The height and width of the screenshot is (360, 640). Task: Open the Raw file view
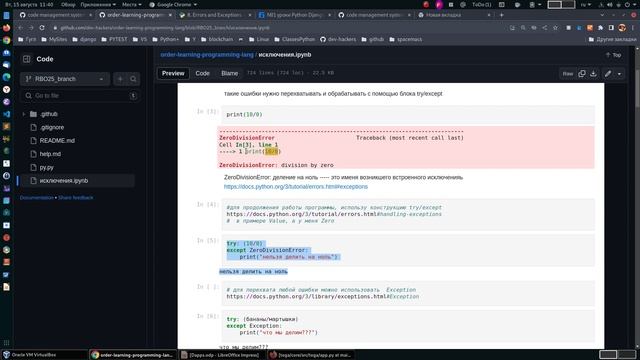[568, 74]
